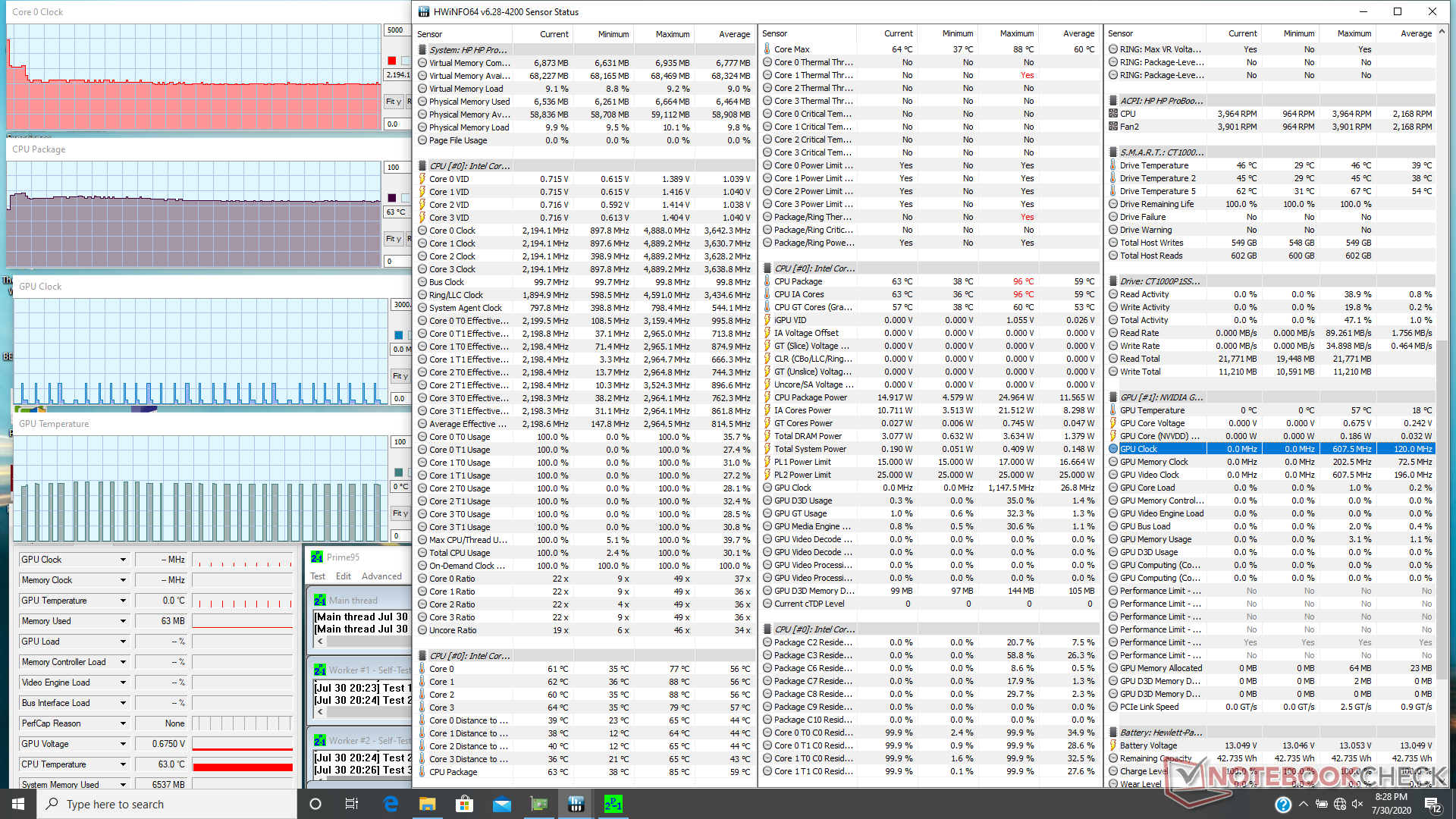1456x819 pixels.
Task: Open Task View on the taskbar
Action: click(x=352, y=804)
